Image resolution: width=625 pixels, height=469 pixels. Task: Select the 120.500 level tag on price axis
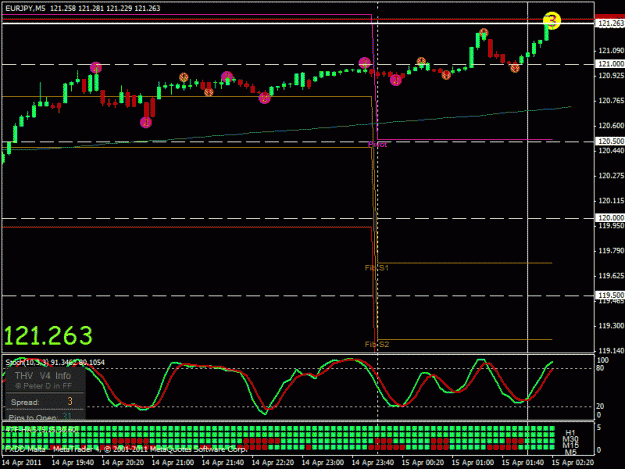tap(610, 141)
